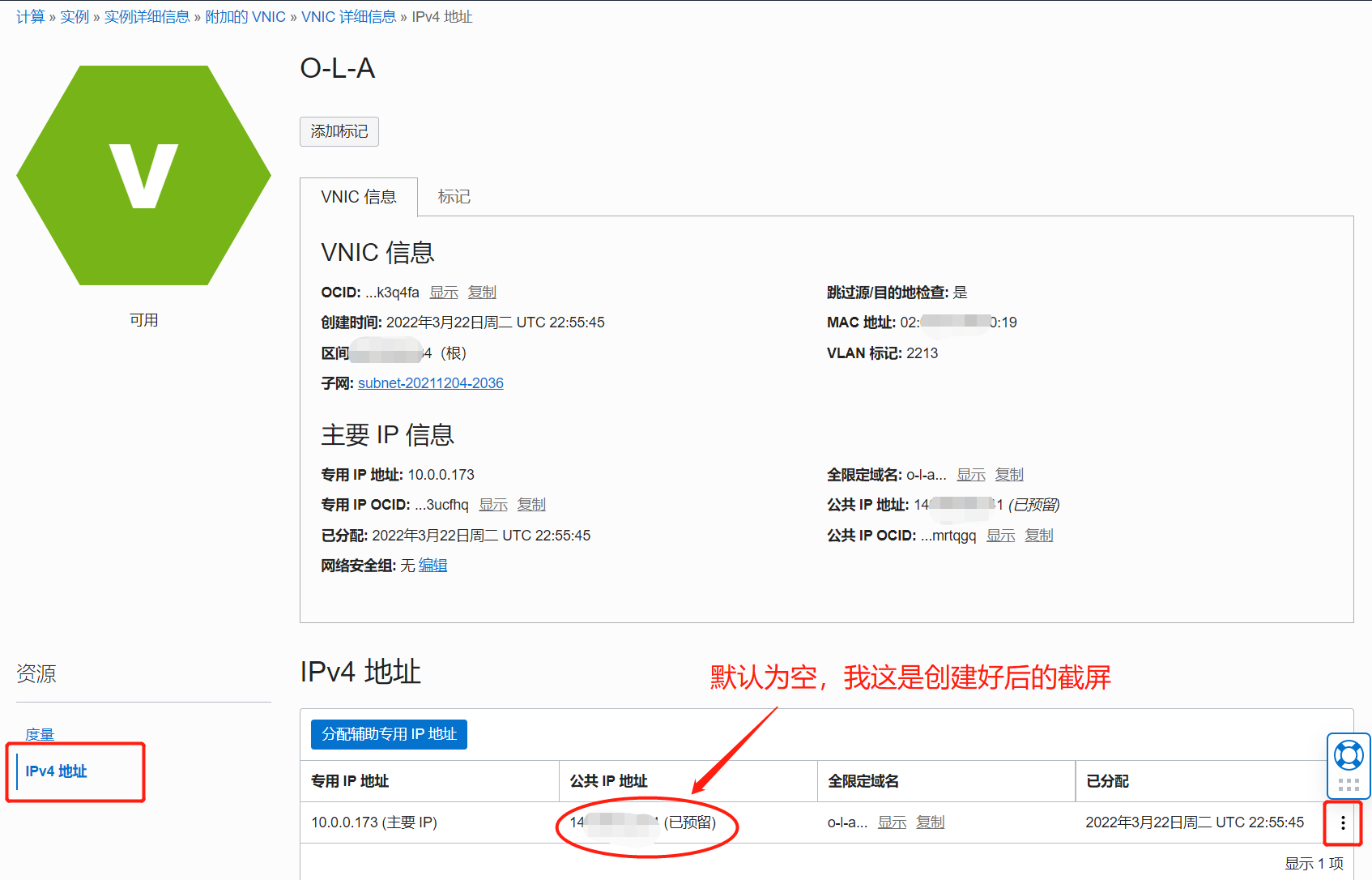Navigate to 实例详细信息 breadcrumb
Image resolution: width=1372 pixels, height=880 pixels.
pos(147,16)
